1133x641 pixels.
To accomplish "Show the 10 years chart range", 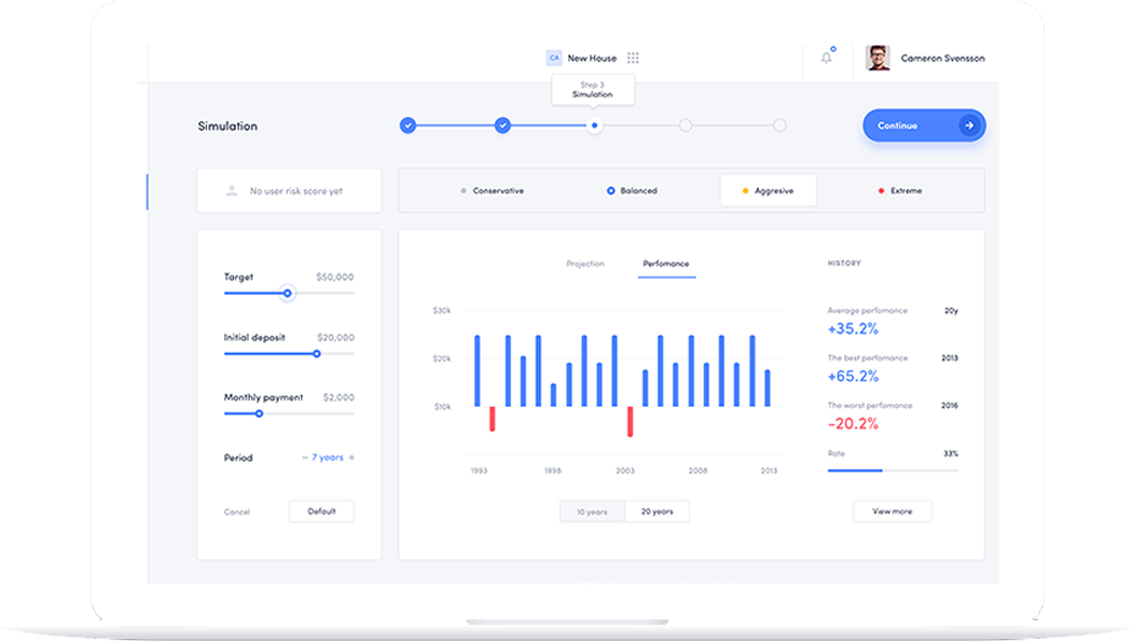I will (592, 512).
